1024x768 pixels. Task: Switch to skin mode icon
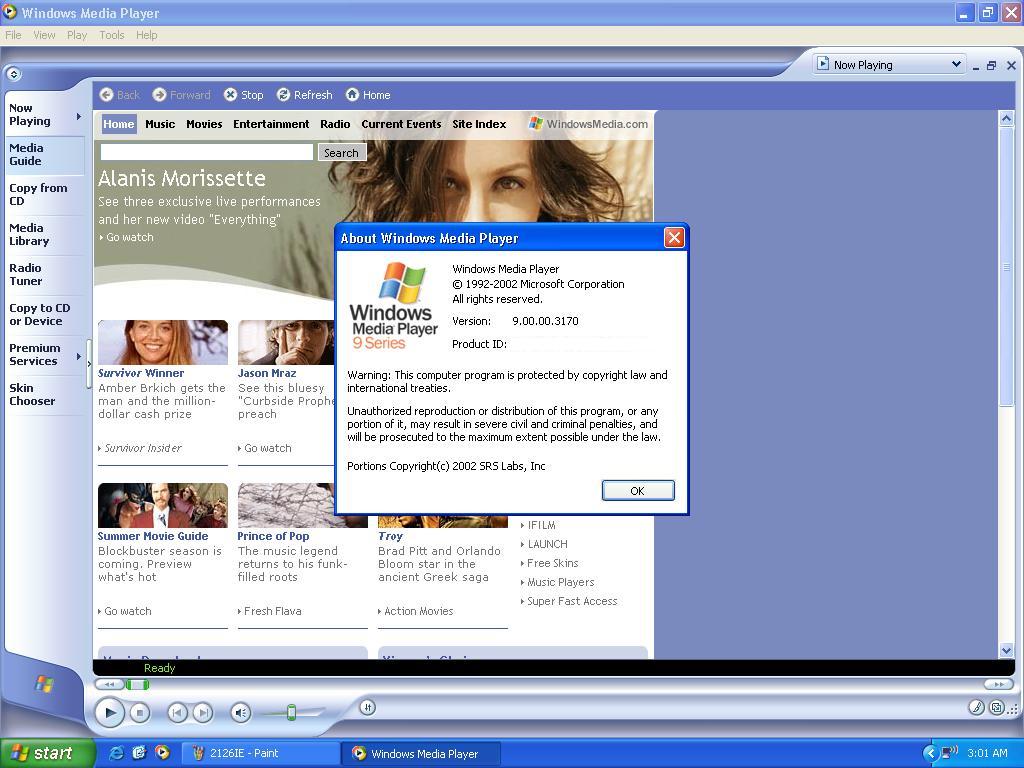coord(997,707)
